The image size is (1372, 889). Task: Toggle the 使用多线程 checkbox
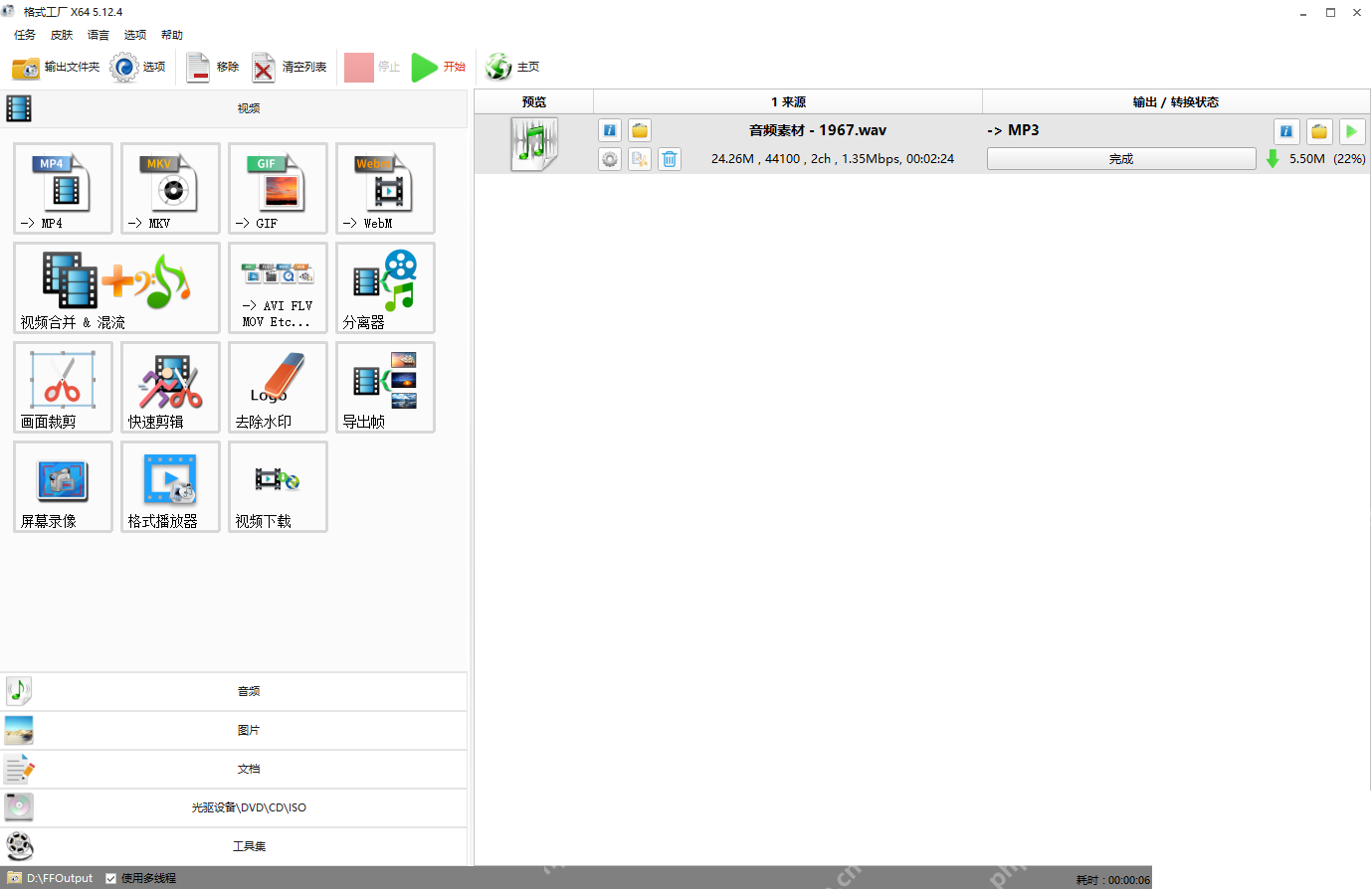pos(111,878)
